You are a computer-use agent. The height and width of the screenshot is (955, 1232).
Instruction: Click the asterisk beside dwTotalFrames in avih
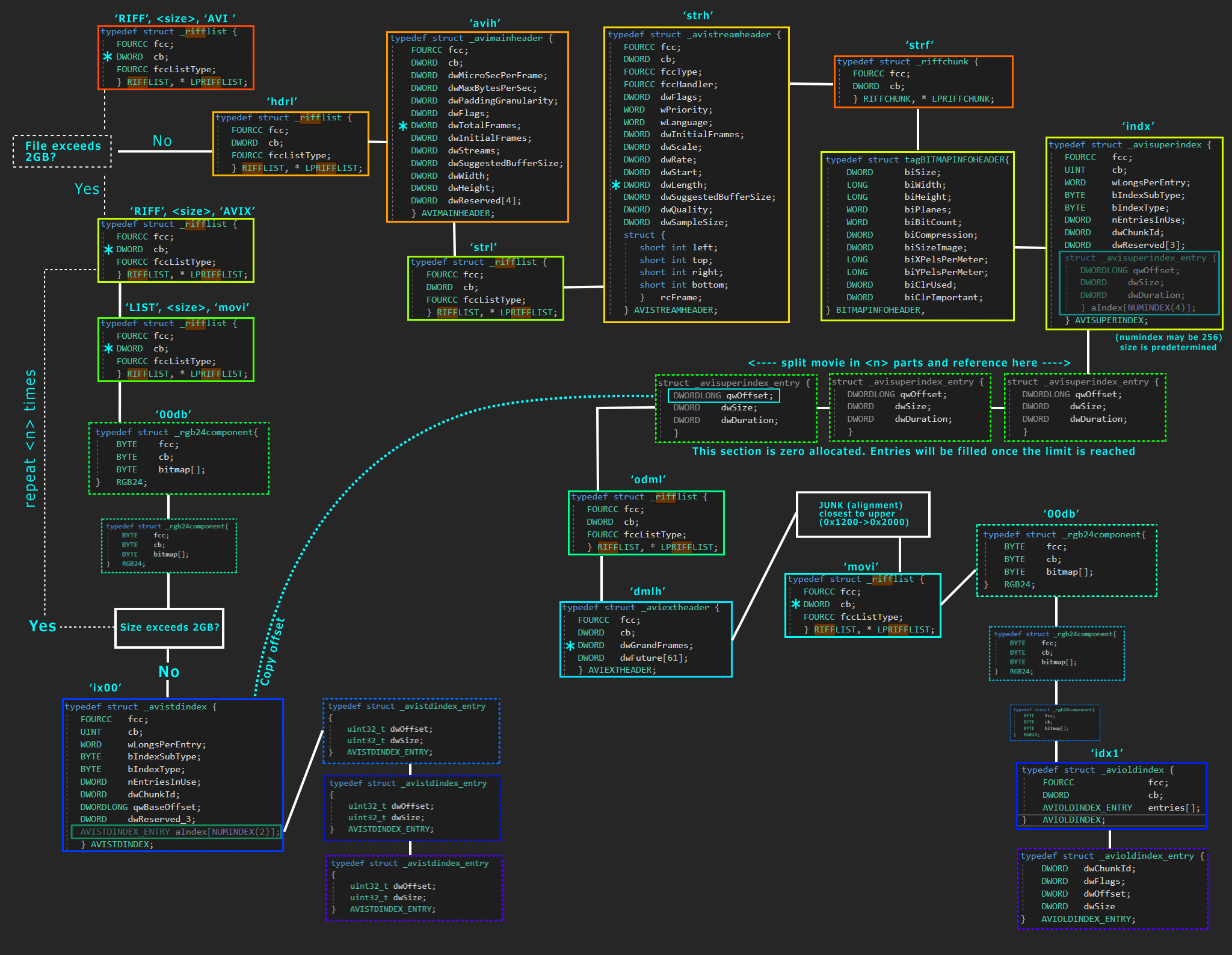pyautogui.click(x=403, y=126)
